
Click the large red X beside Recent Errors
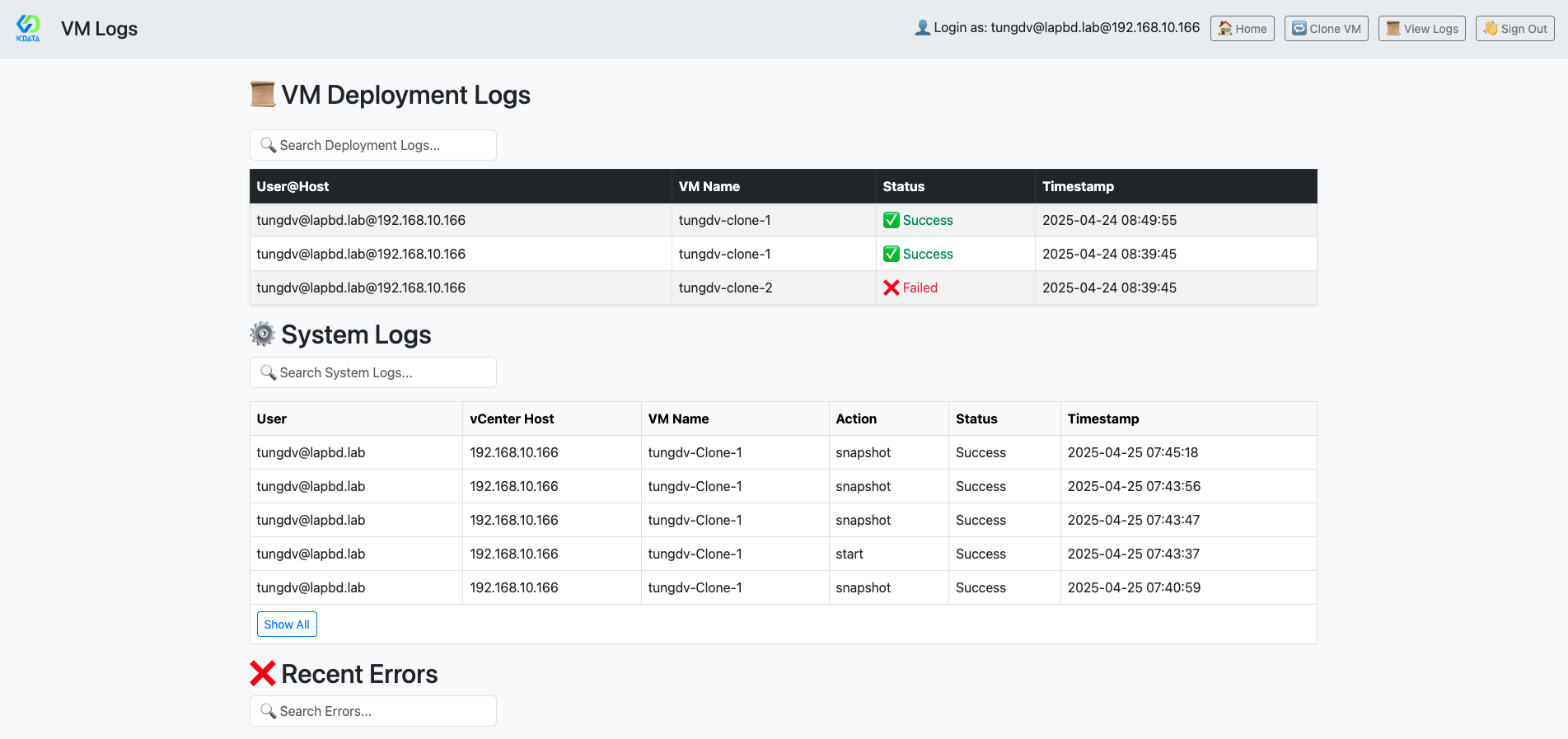pos(263,674)
